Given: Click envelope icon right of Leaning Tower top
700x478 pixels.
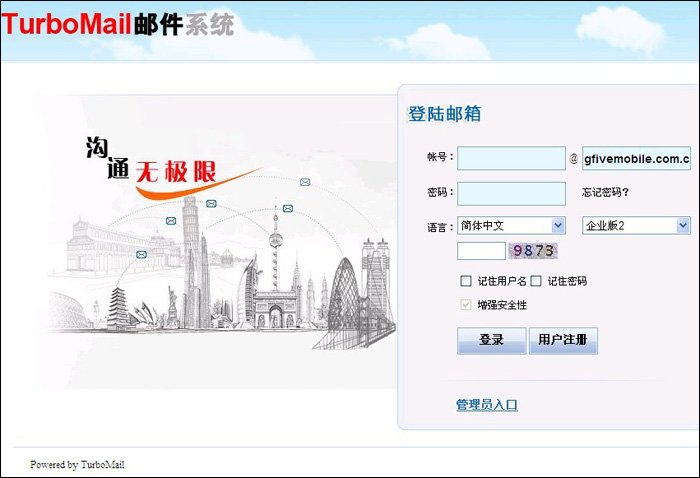Looking at the screenshot, I should point(211,204).
